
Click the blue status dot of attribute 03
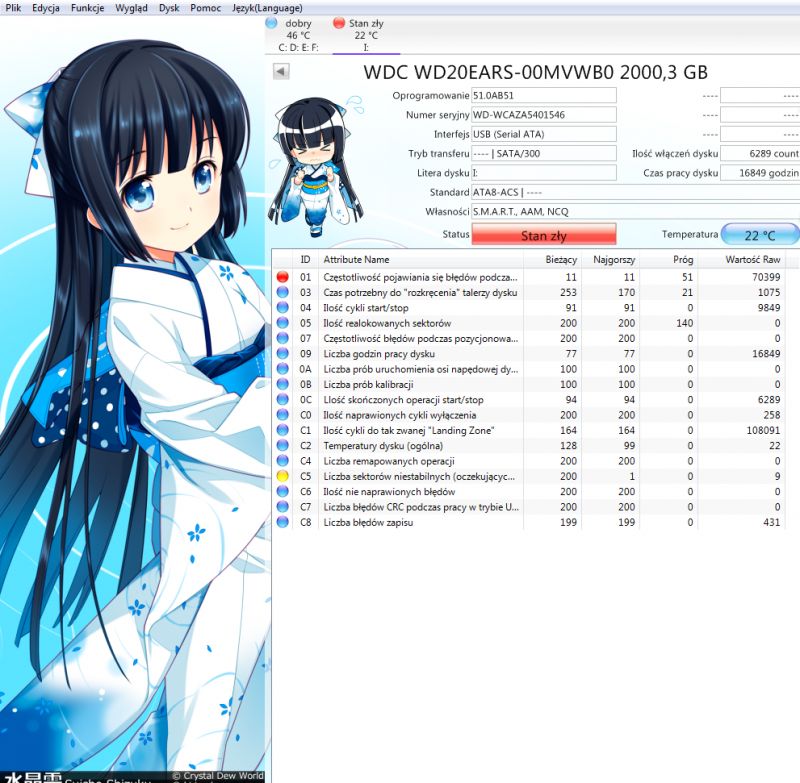click(282, 292)
